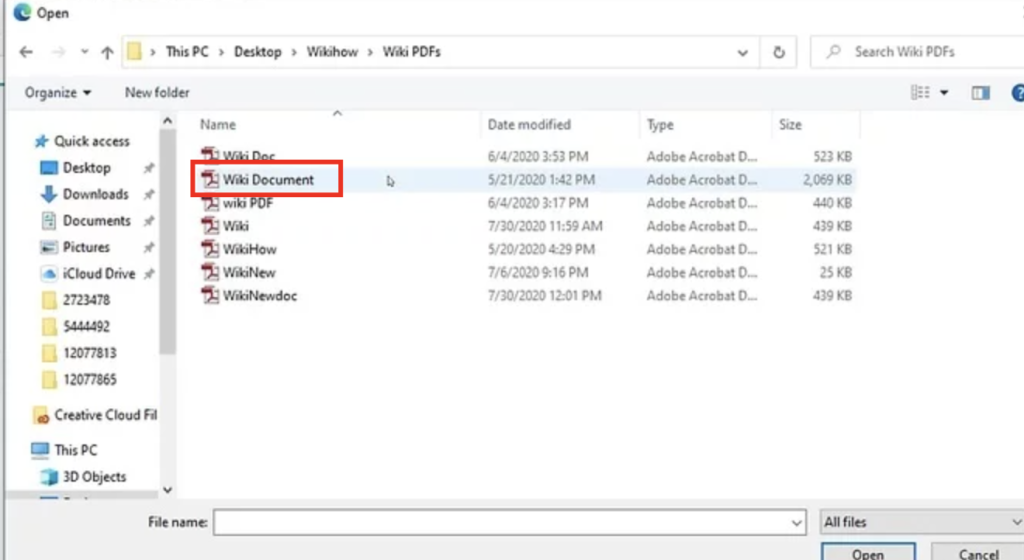The height and width of the screenshot is (560, 1024).
Task: Click the Up one level arrow
Action: pyautogui.click(x=107, y=52)
